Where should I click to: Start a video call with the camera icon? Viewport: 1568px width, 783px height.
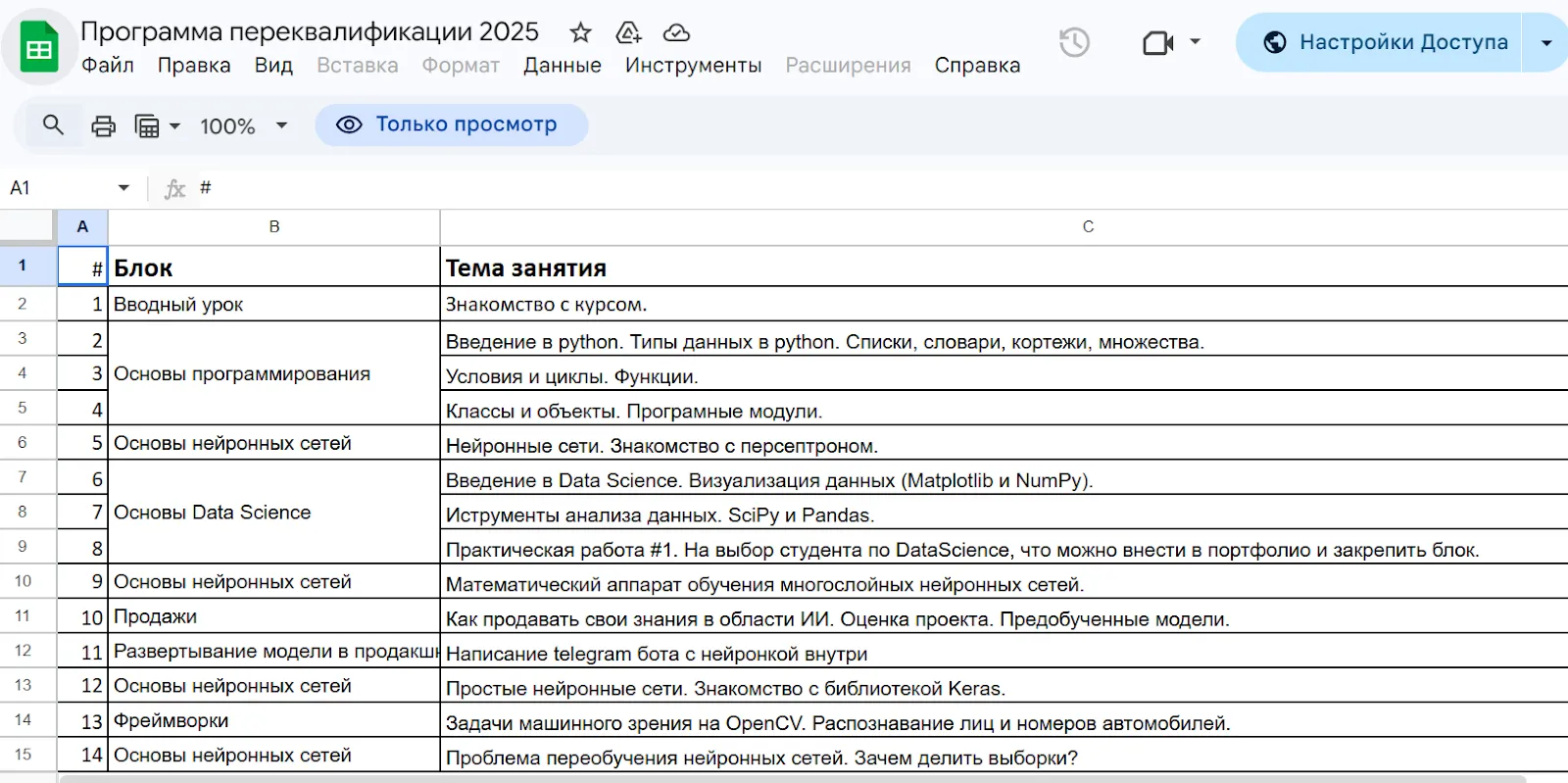1158,42
